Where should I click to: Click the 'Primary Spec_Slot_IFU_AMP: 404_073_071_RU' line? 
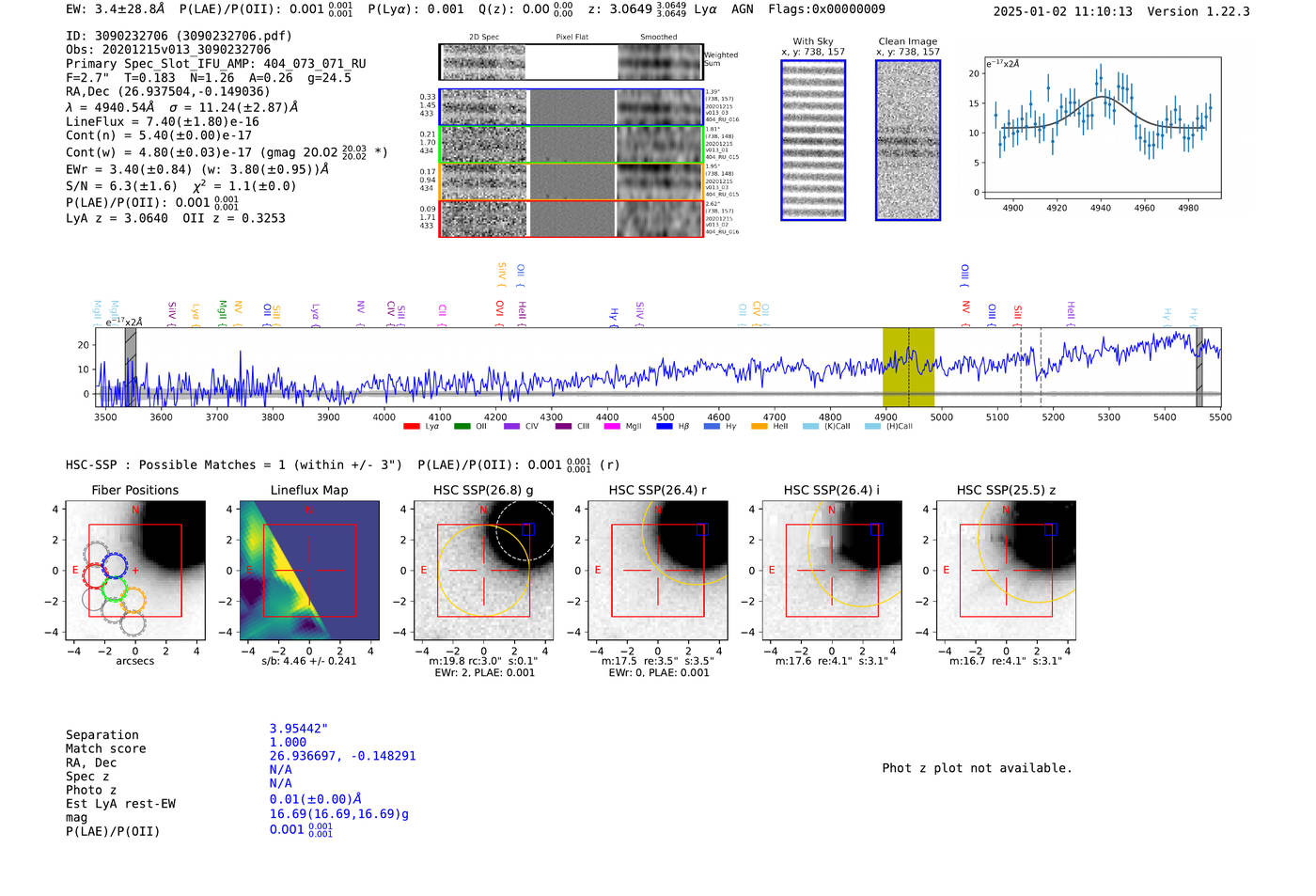point(216,64)
